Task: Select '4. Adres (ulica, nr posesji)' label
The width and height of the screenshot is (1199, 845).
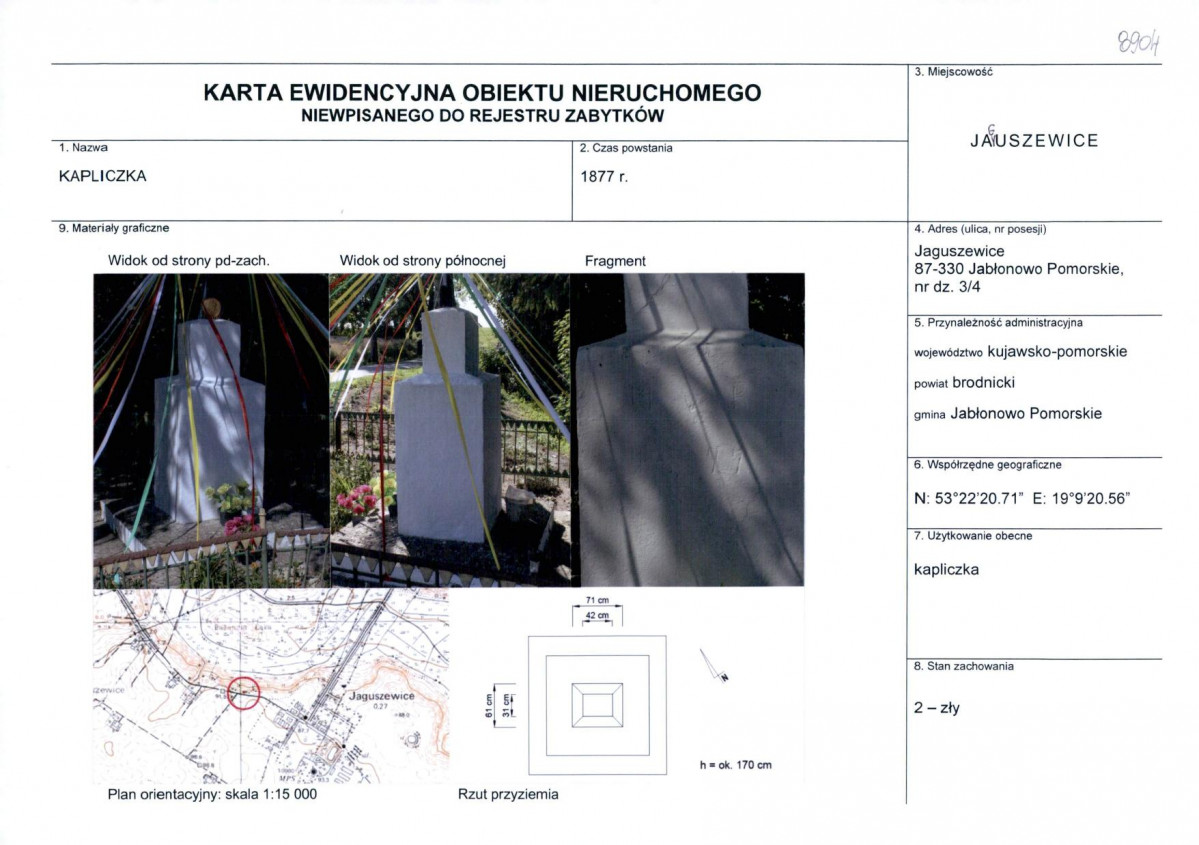Action: (x=980, y=229)
